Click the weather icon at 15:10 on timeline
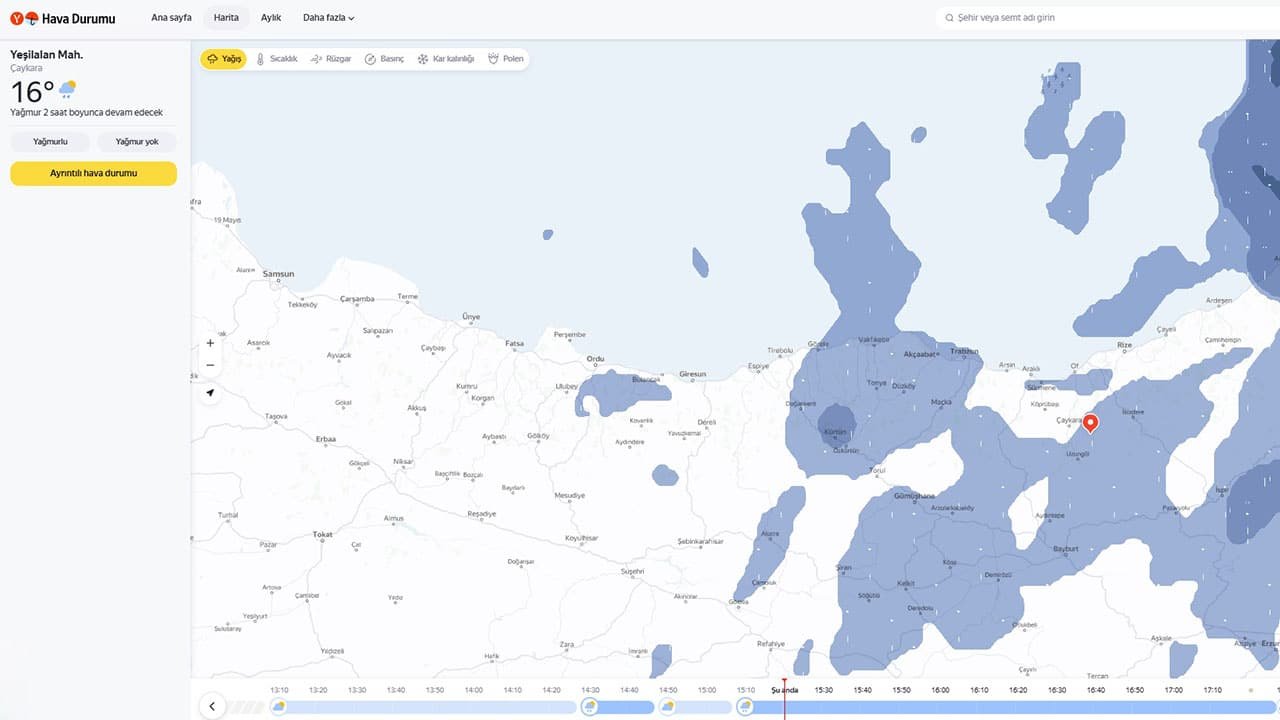The width and height of the screenshot is (1280, 720). pyautogui.click(x=745, y=707)
